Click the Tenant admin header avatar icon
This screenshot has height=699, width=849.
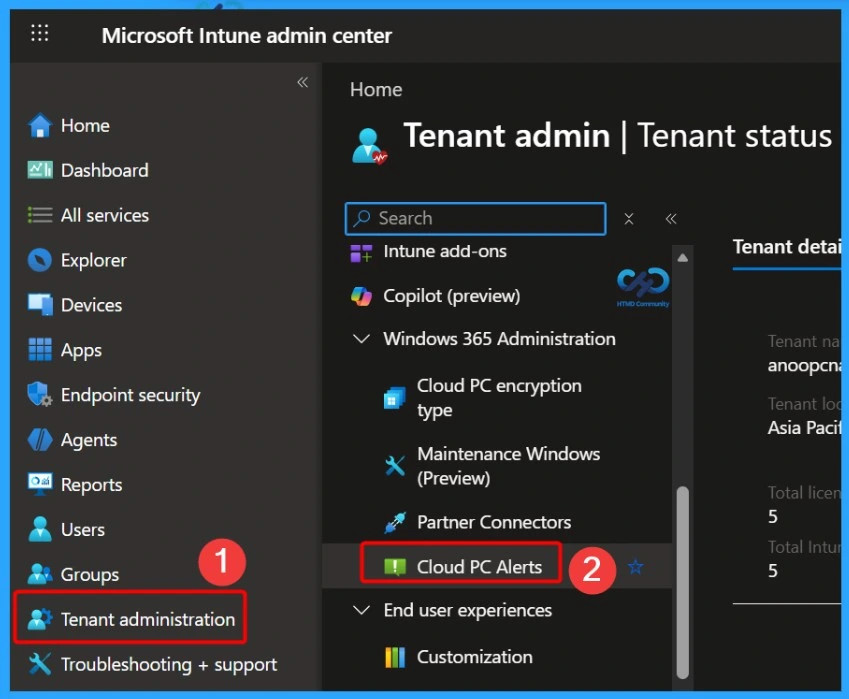point(369,146)
